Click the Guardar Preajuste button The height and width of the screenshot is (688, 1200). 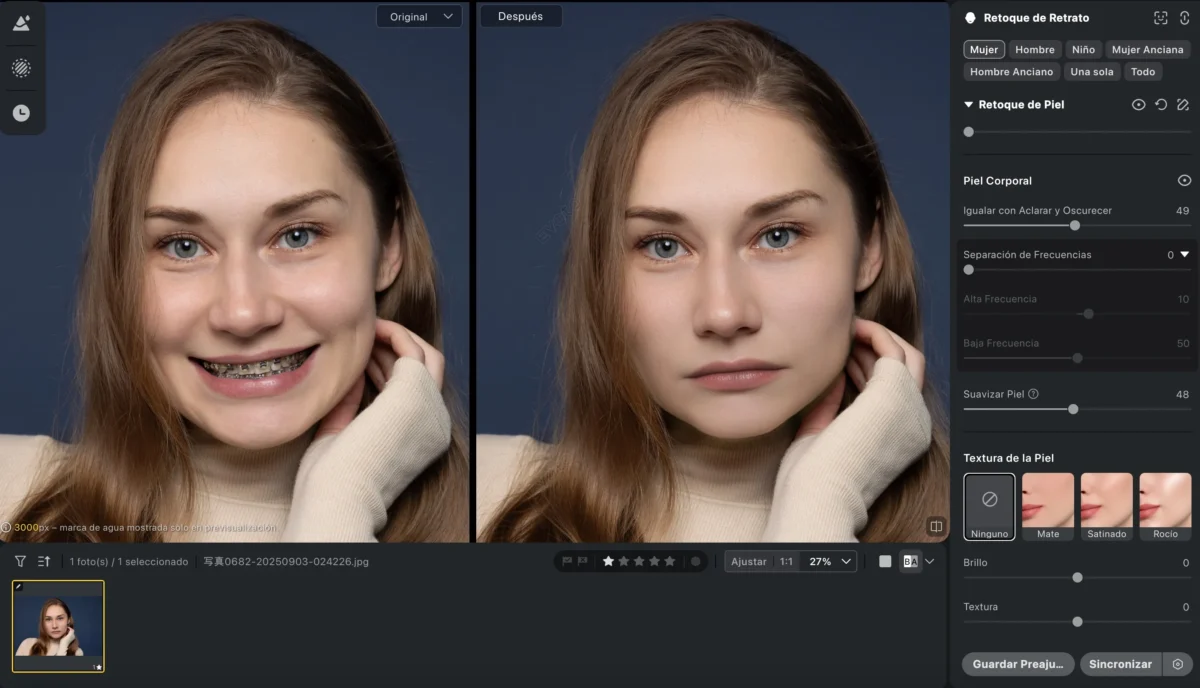coord(1018,664)
